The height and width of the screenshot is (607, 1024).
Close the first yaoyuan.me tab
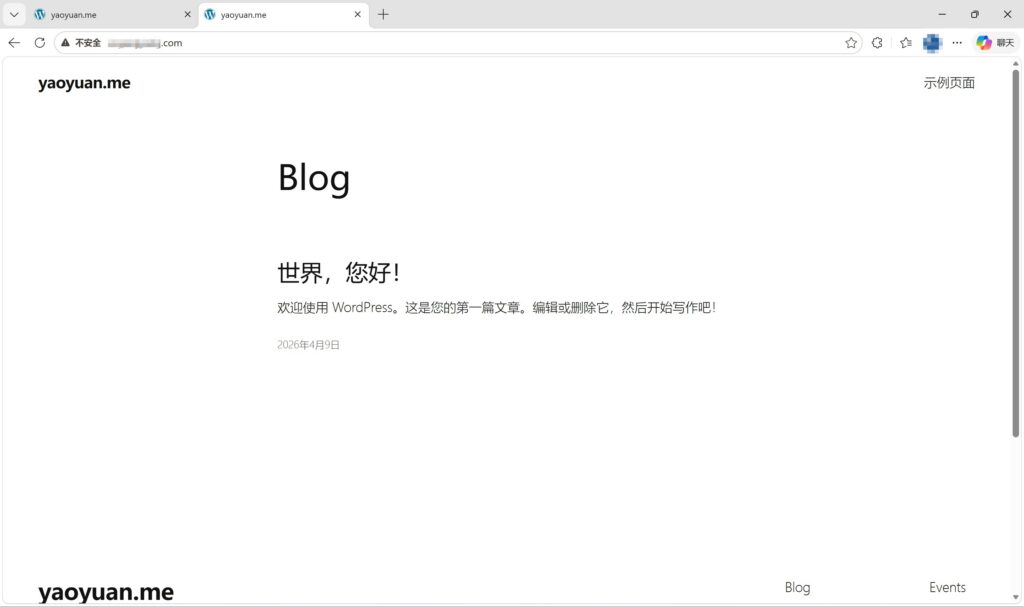(187, 15)
